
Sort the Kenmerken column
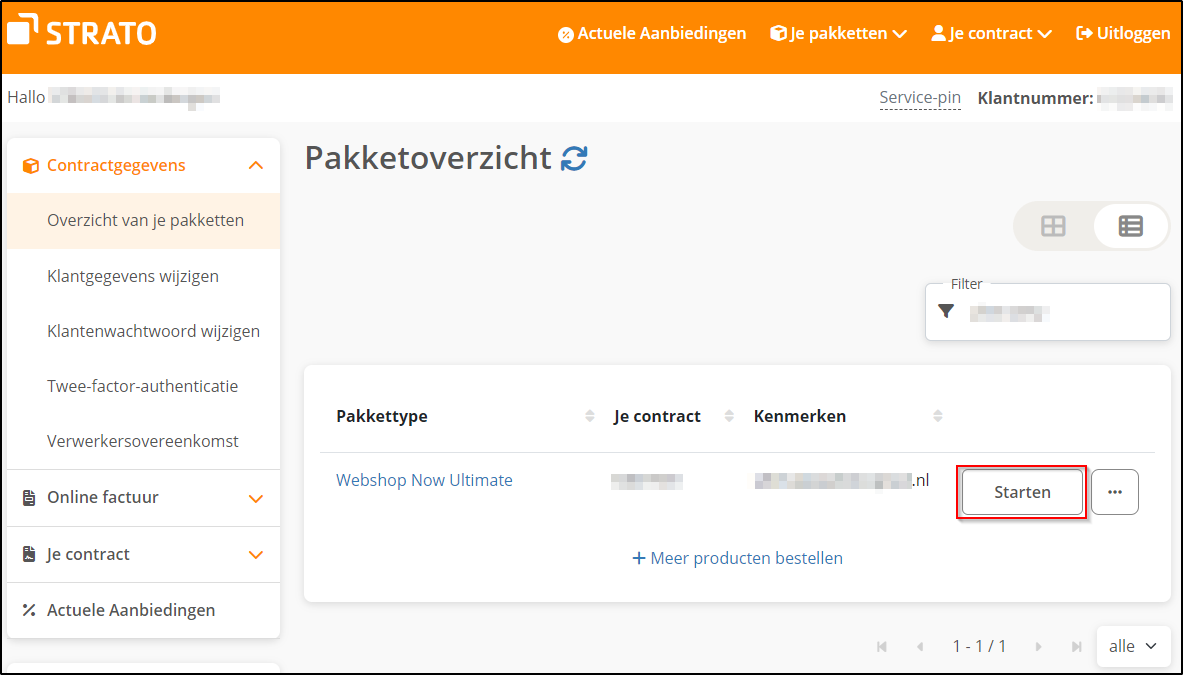point(937,416)
